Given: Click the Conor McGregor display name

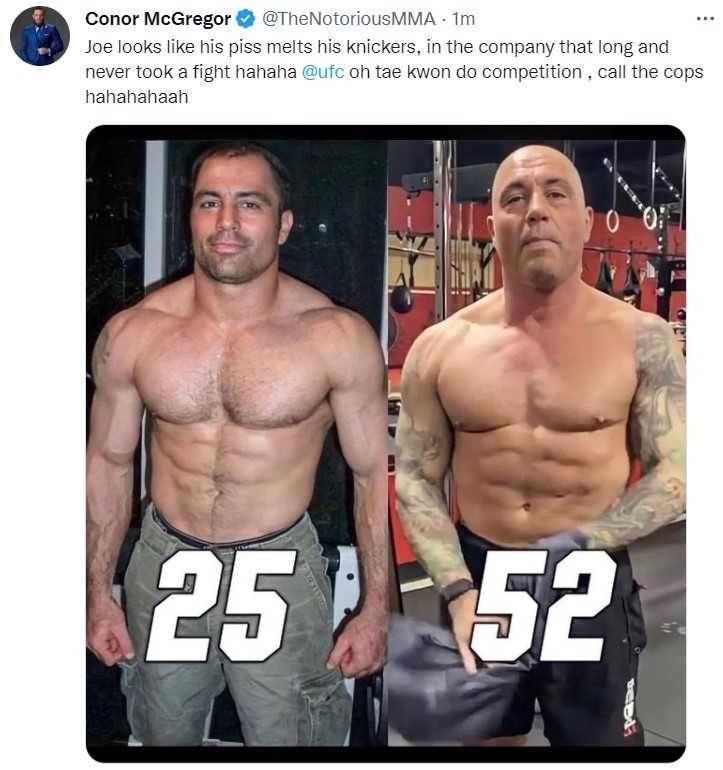Looking at the screenshot, I should [x=158, y=19].
